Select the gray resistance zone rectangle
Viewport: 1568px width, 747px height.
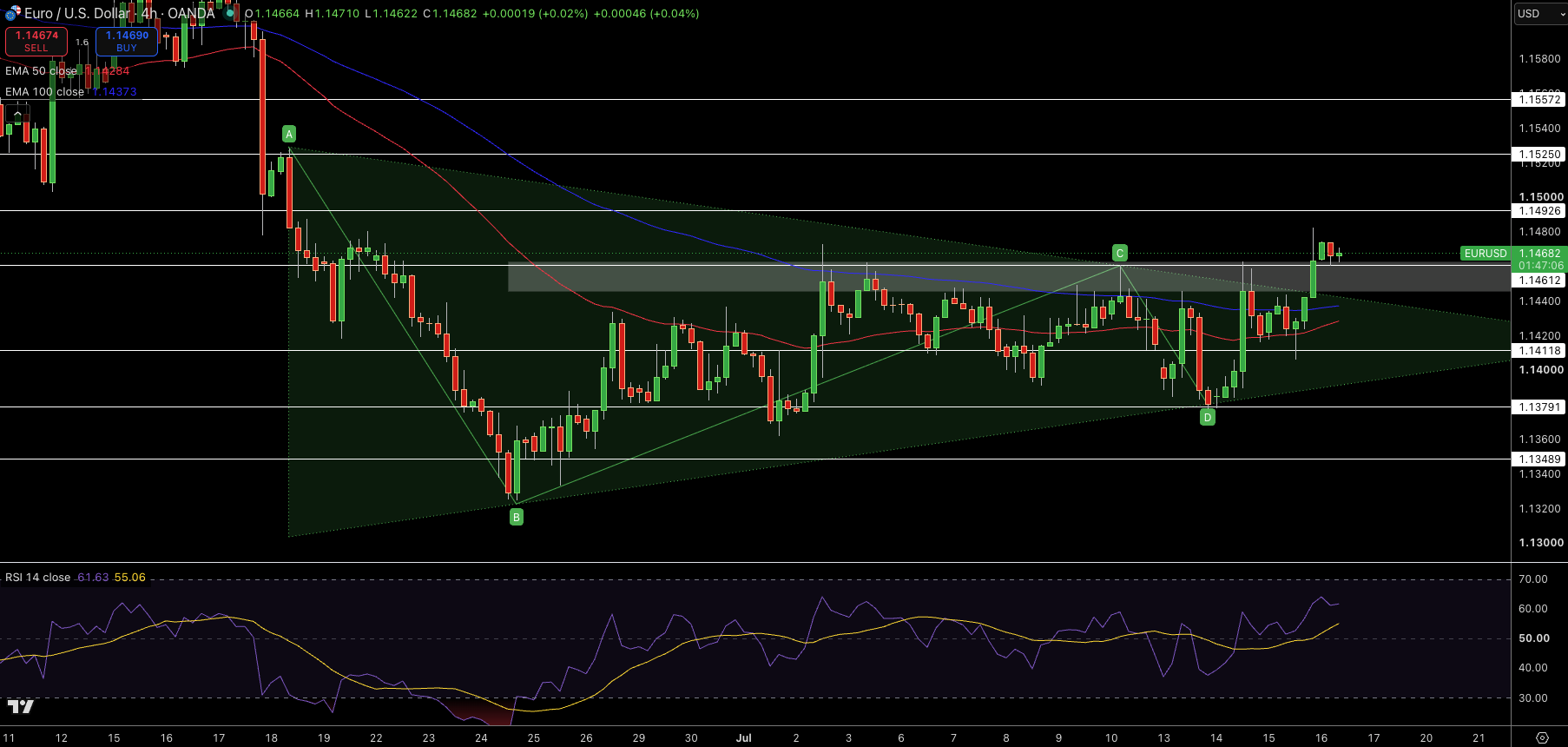click(1009, 277)
